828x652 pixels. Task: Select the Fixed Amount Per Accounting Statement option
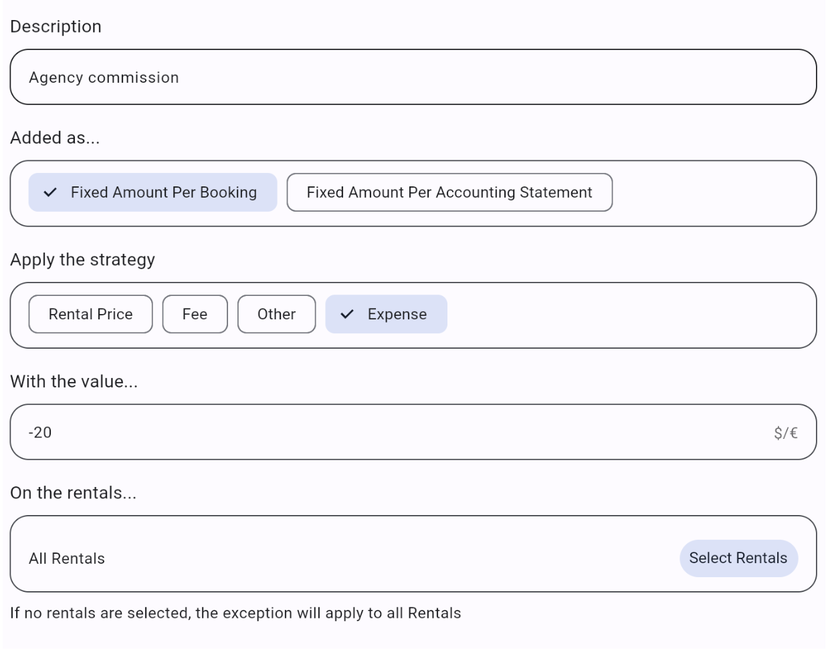point(449,192)
